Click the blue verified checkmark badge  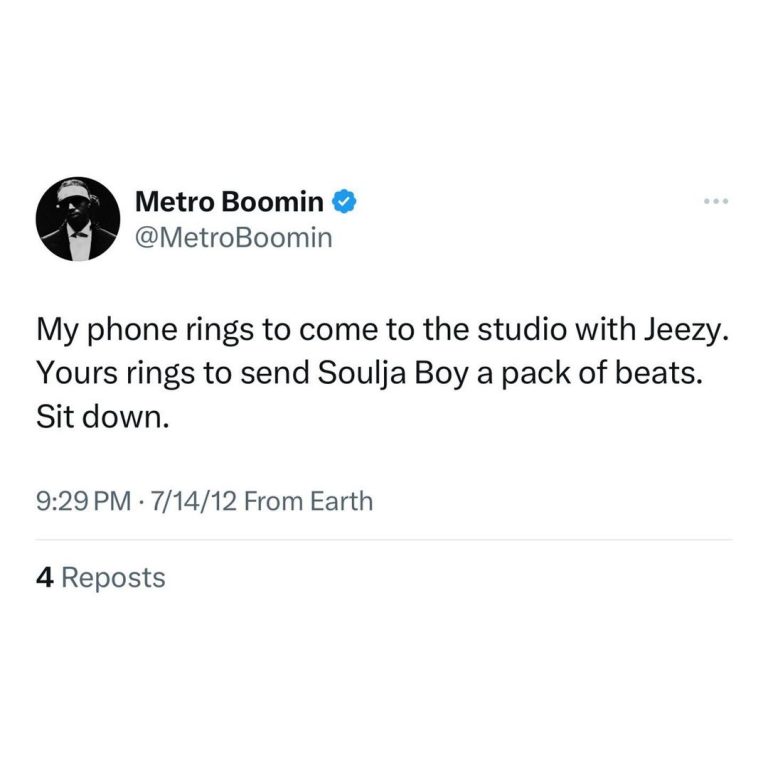tap(345, 202)
